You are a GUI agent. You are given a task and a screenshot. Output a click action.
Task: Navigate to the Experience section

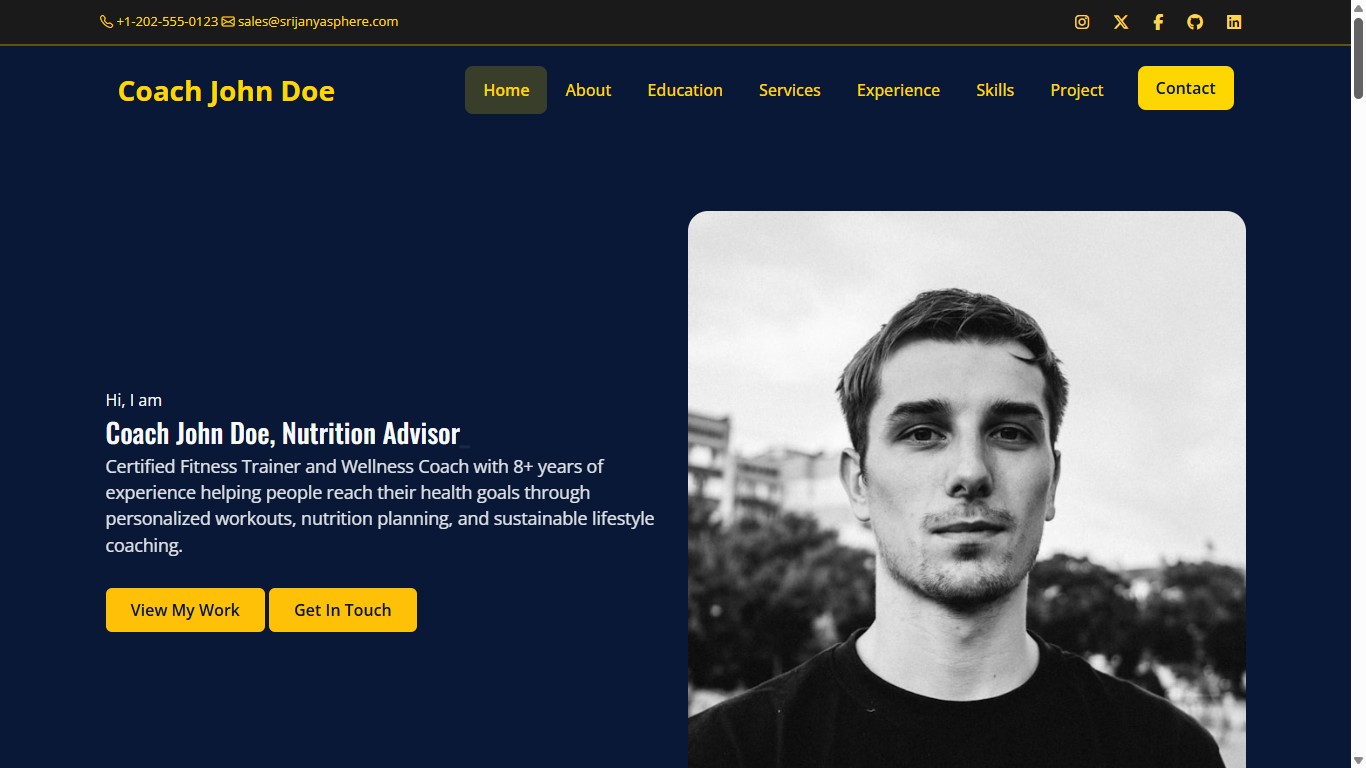pyautogui.click(x=898, y=90)
